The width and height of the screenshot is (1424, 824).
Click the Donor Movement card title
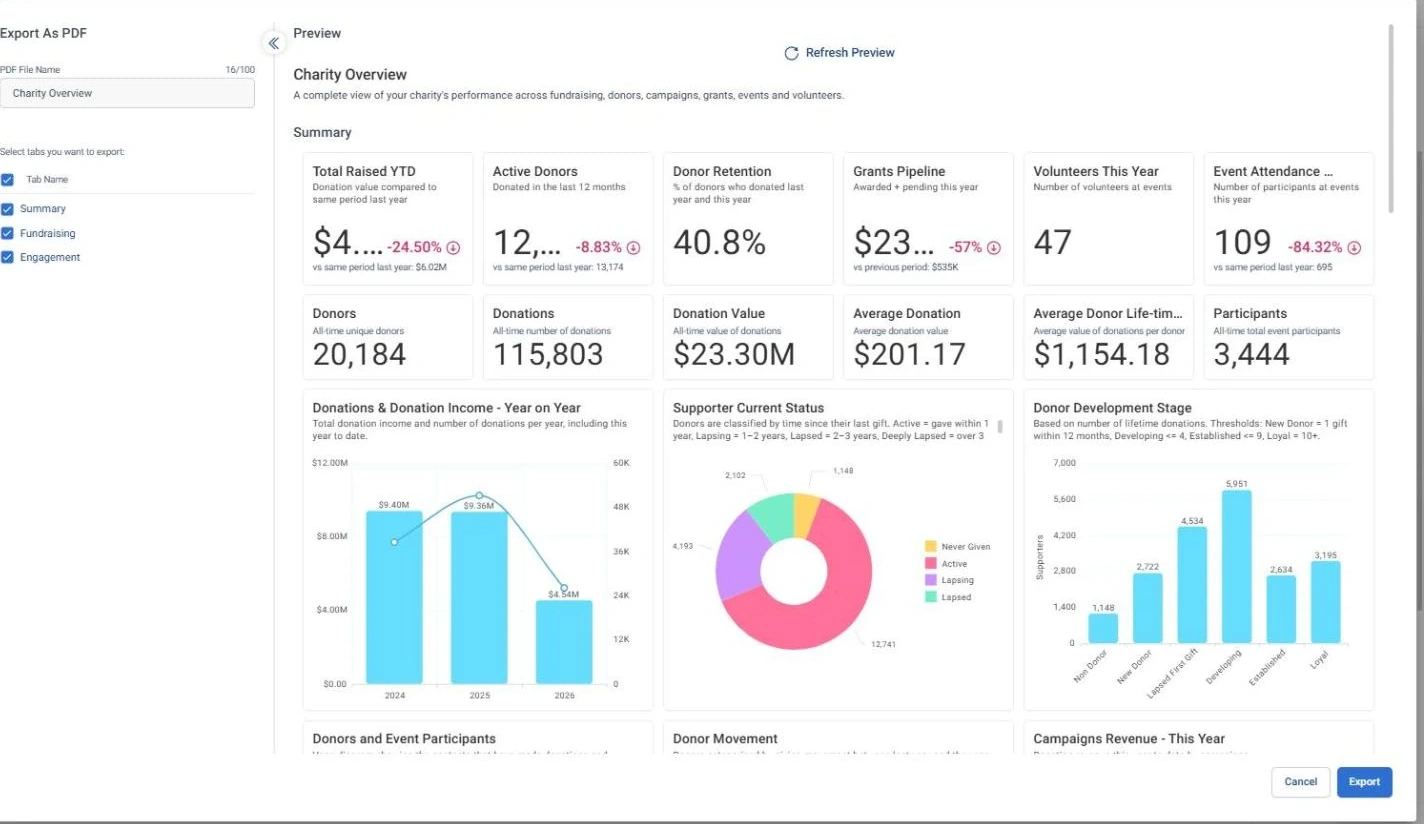[725, 738]
